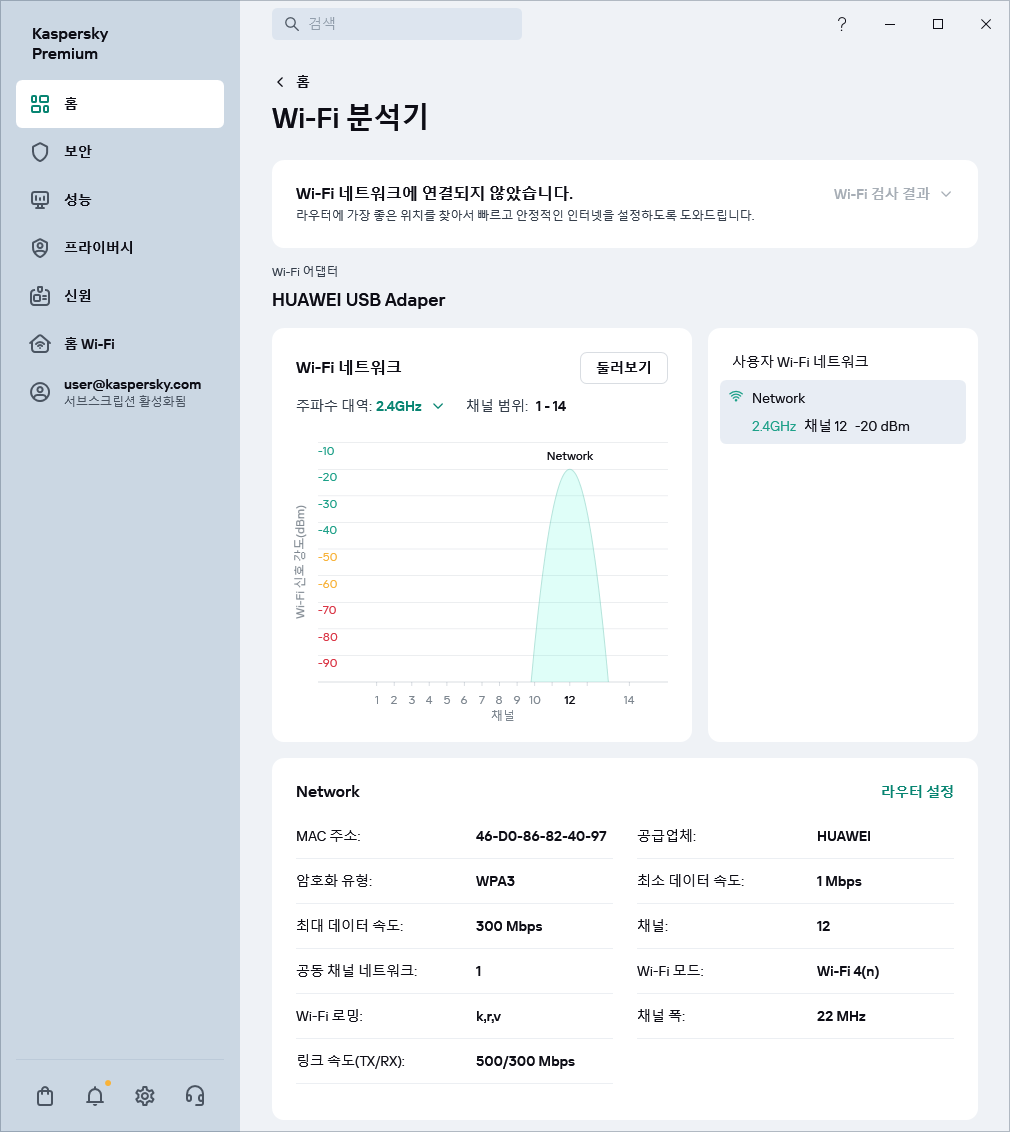Open the Performance (성능) monitor icon
1010x1132 pixels.
pos(38,200)
